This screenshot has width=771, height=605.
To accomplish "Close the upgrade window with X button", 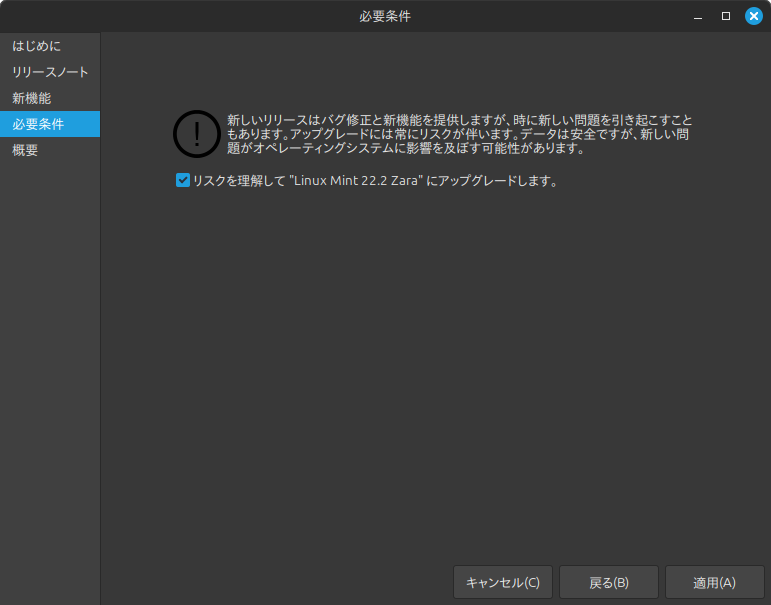I will (754, 16).
